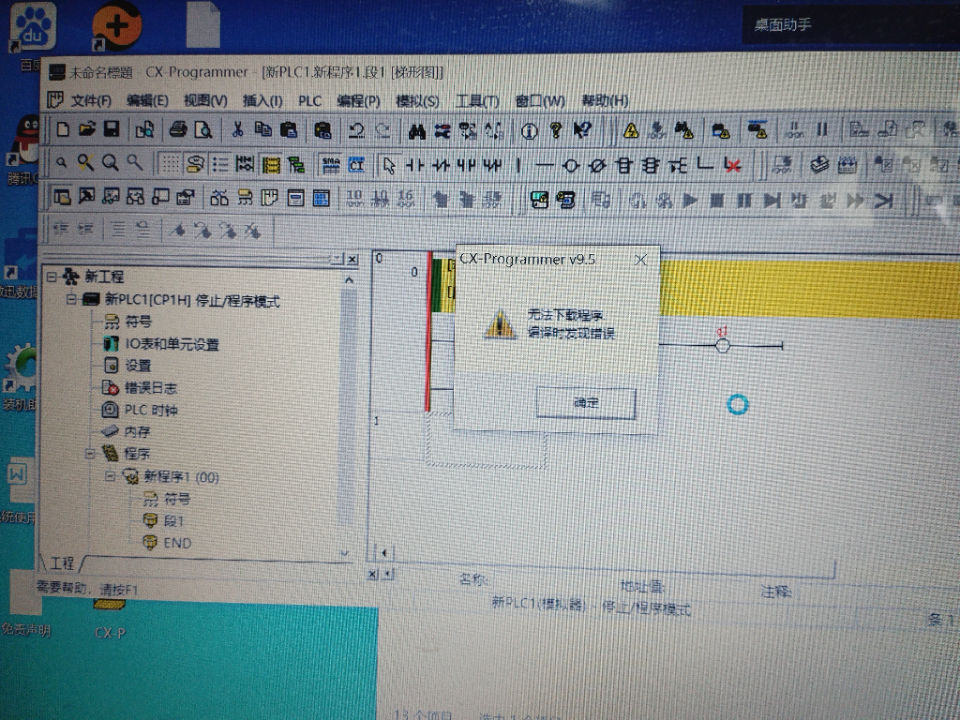Screen dimensions: 960x720
Task: Click the Cut scissors icon
Action: click(x=238, y=130)
